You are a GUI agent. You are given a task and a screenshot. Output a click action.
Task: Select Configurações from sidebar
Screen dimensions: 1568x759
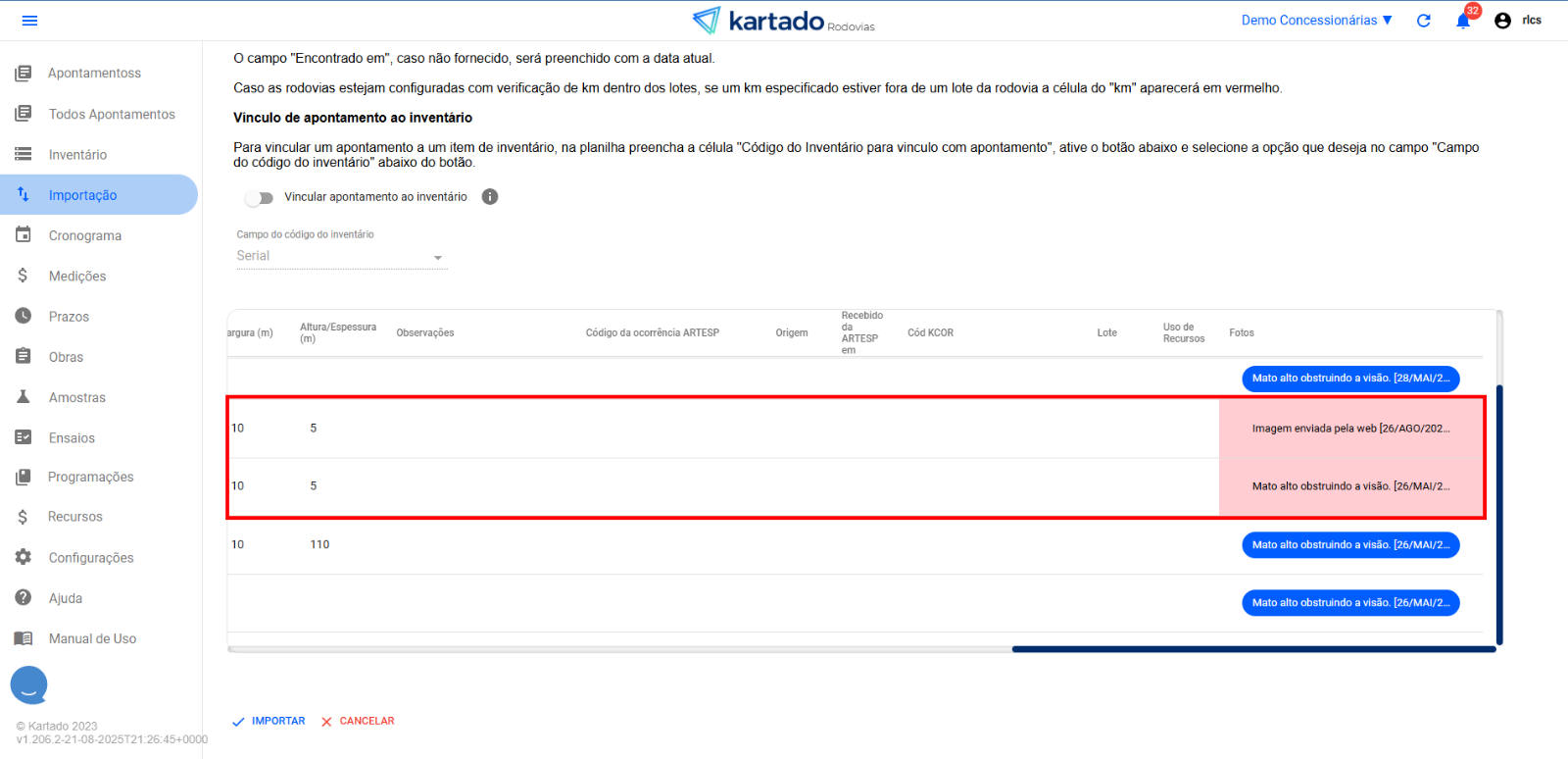(91, 558)
